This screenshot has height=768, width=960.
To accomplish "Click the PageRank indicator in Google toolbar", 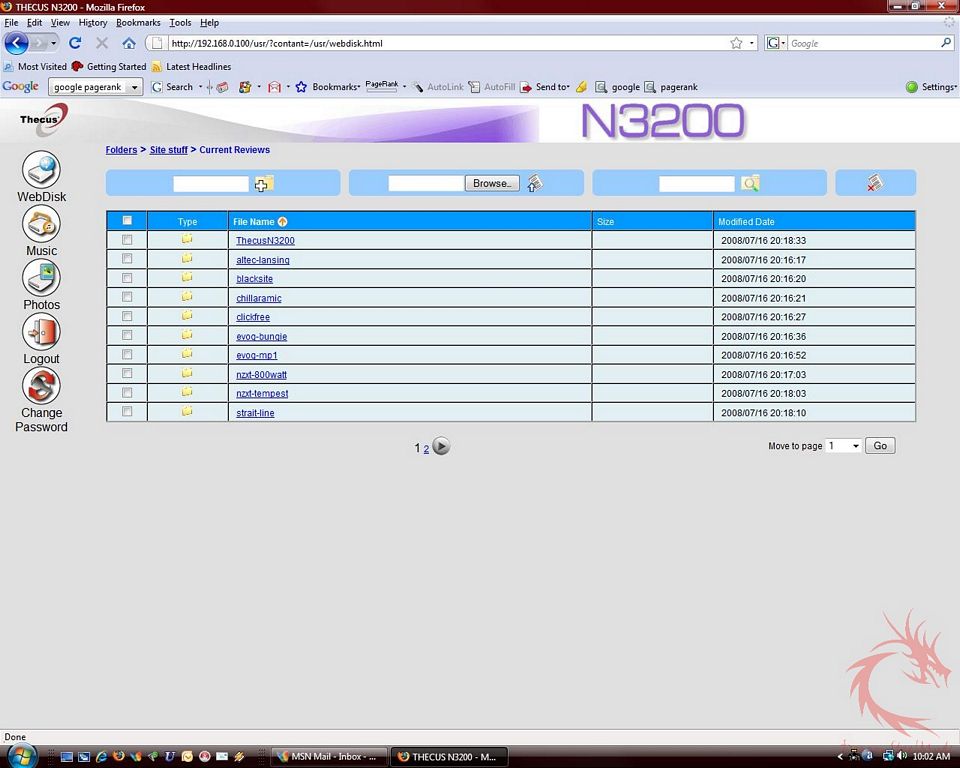I will click(381, 86).
